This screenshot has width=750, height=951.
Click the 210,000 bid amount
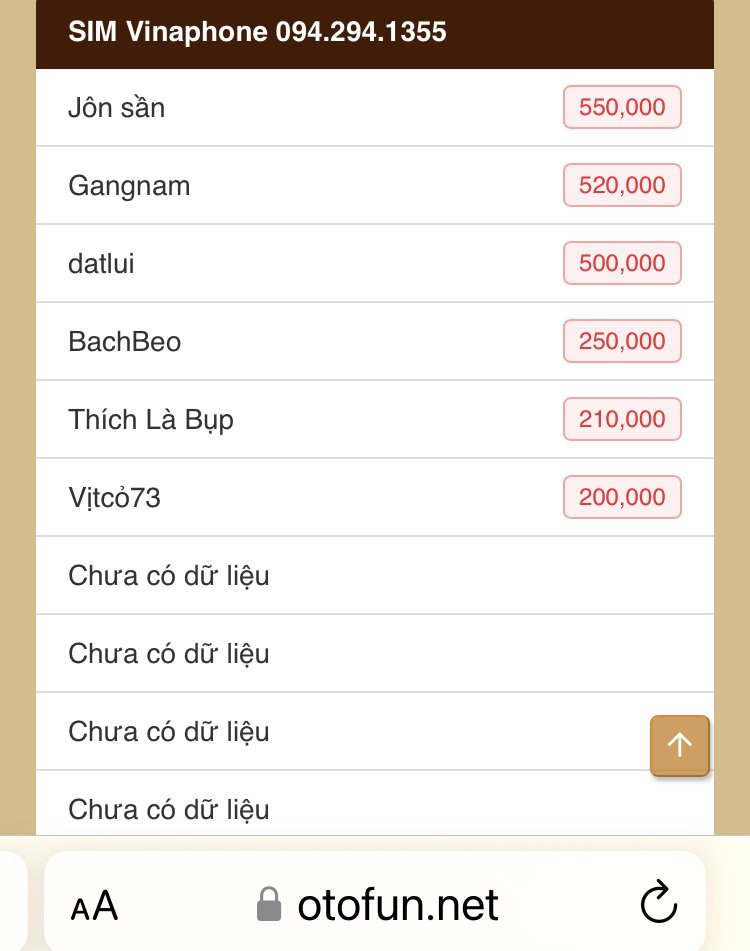click(x=622, y=419)
